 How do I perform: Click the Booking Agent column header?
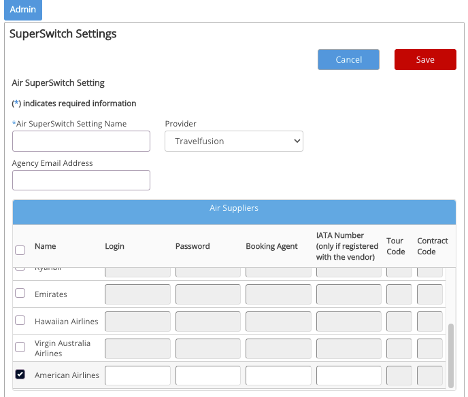pyautogui.click(x=272, y=246)
